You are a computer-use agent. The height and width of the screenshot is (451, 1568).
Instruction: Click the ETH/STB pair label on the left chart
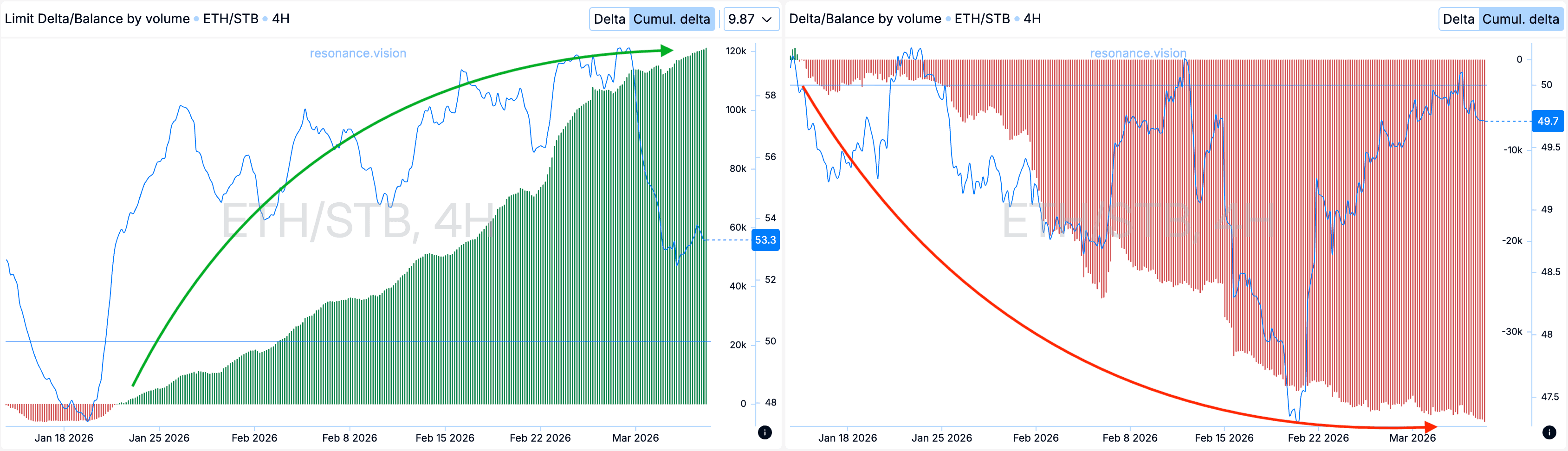(x=231, y=19)
